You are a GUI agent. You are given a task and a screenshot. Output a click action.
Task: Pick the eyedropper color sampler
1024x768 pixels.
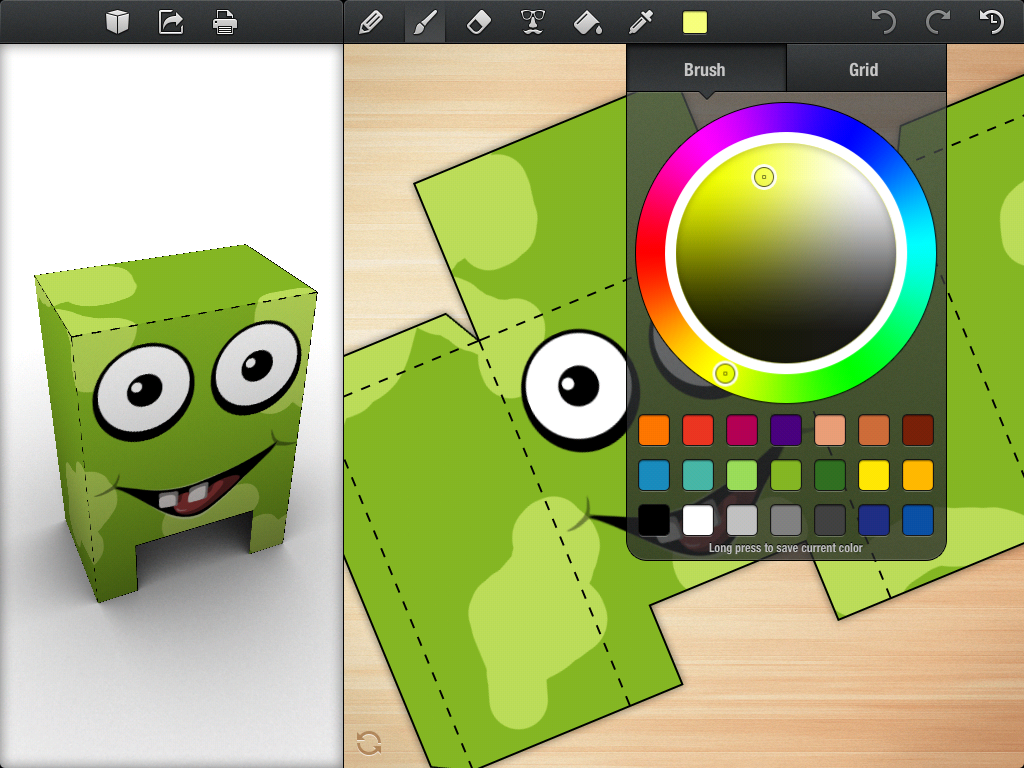pyautogui.click(x=640, y=22)
